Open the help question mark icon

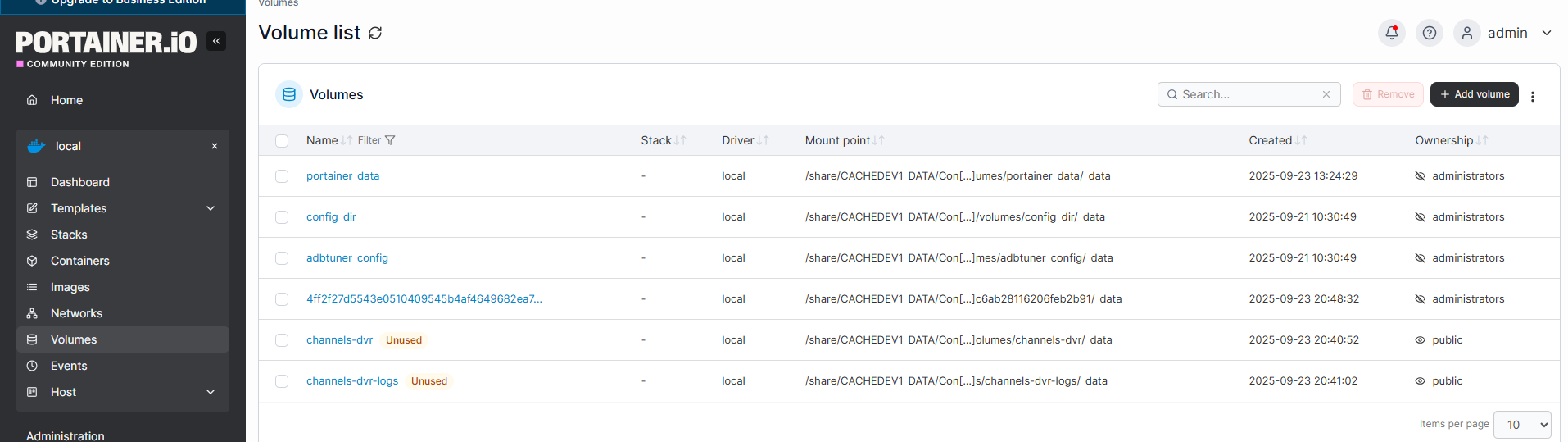1429,33
